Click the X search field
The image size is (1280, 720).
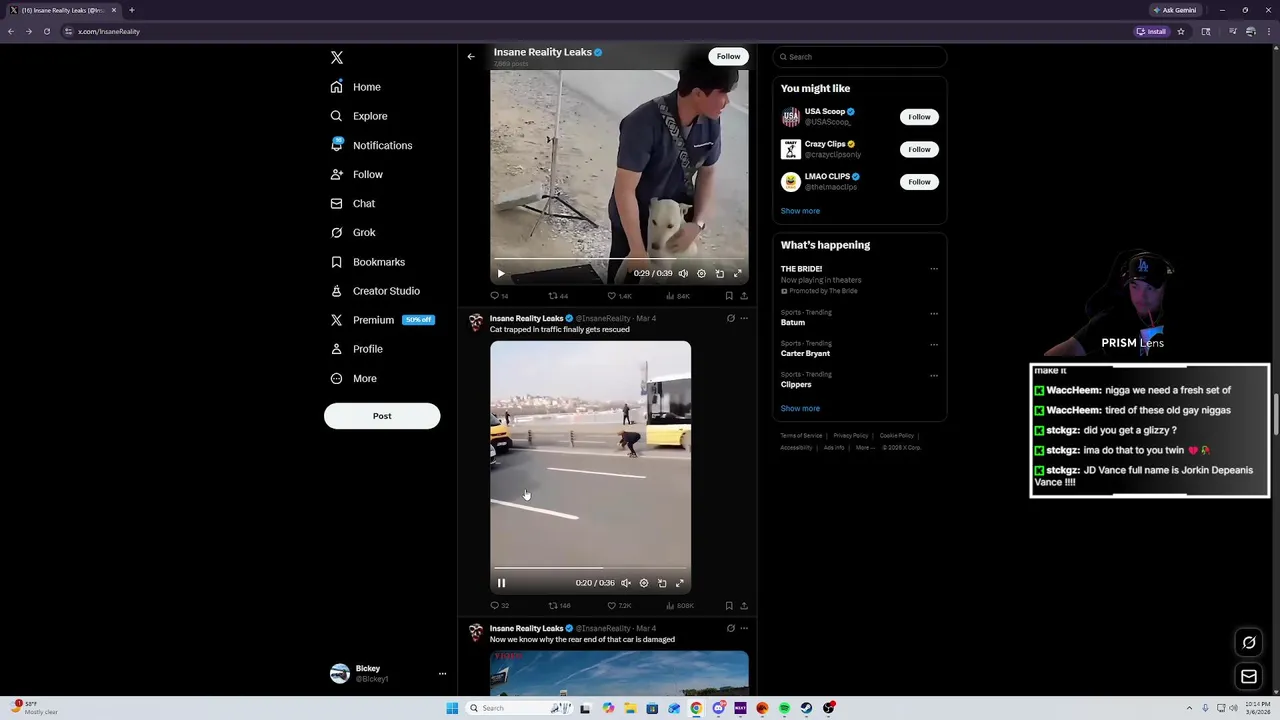tap(859, 57)
